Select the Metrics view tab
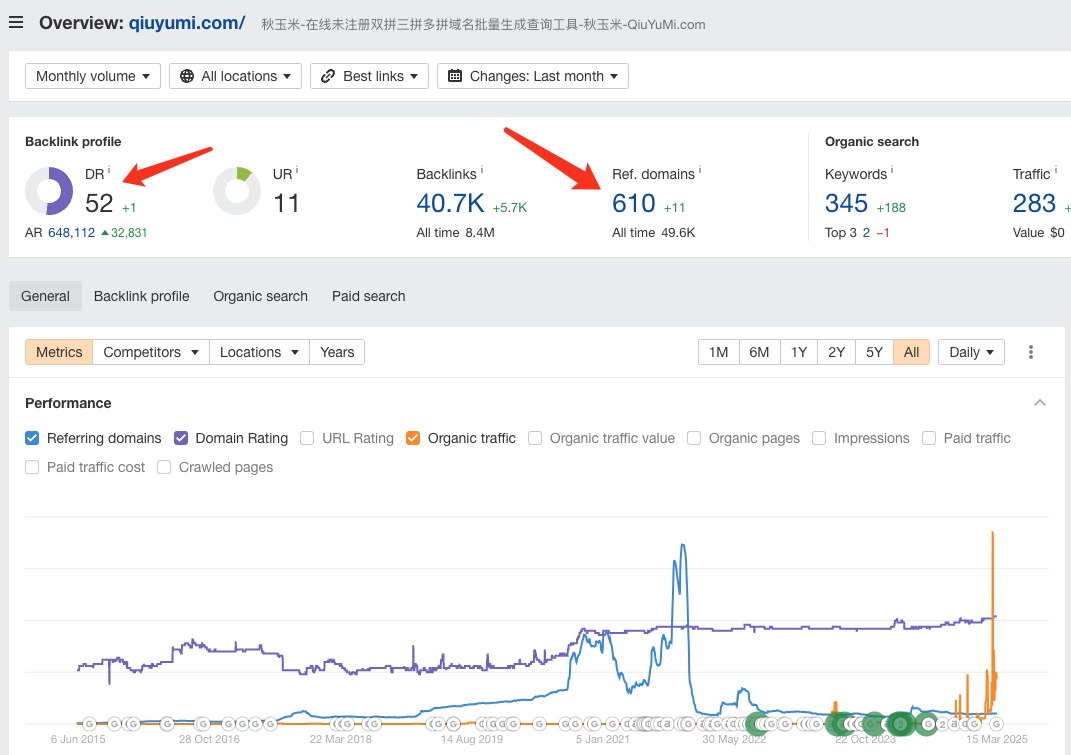This screenshot has width=1071, height=755. tap(59, 352)
